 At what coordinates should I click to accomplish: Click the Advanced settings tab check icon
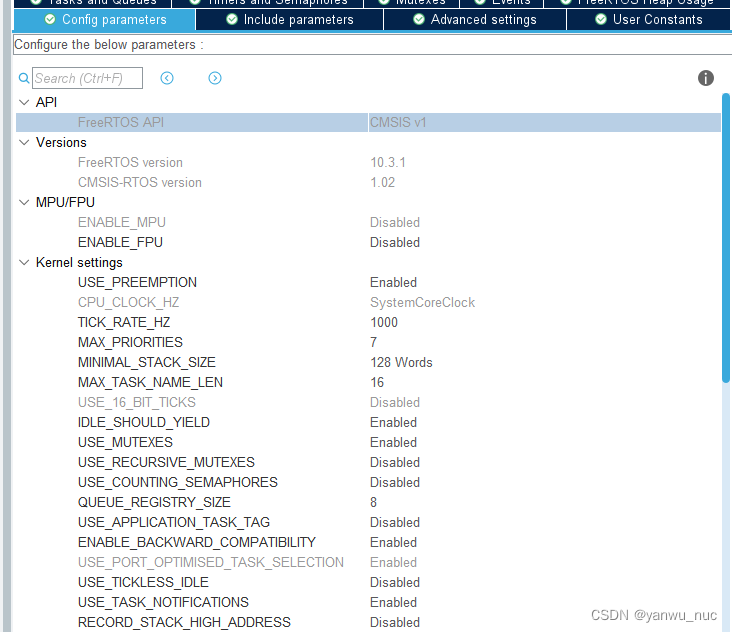tap(419, 20)
